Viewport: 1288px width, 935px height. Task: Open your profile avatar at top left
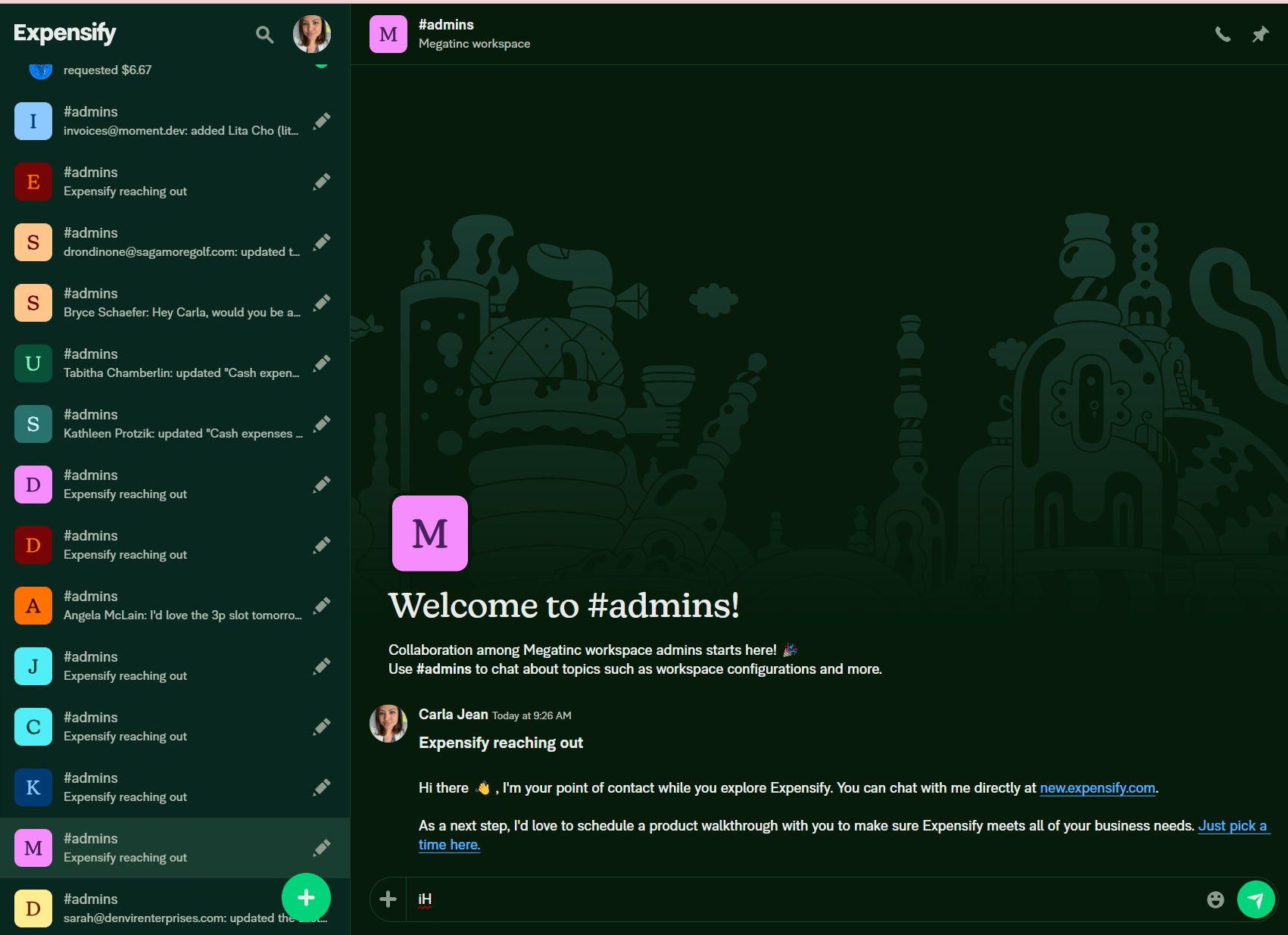[311, 34]
